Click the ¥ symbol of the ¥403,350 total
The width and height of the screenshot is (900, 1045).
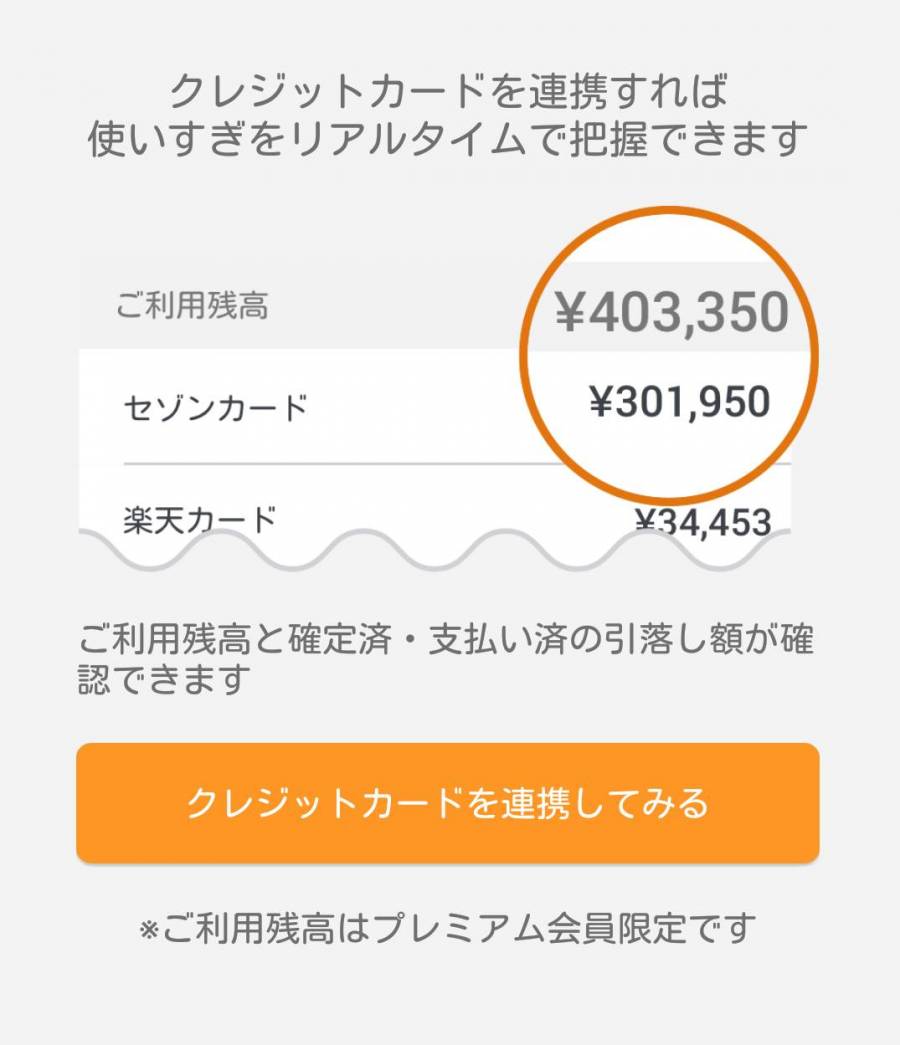point(570,312)
